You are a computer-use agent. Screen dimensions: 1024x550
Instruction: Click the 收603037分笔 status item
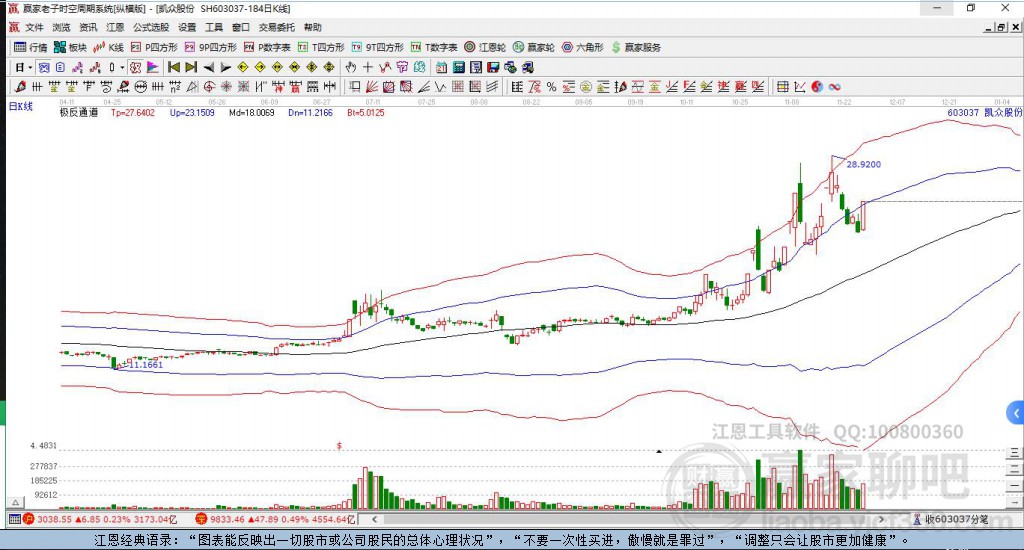(951, 519)
